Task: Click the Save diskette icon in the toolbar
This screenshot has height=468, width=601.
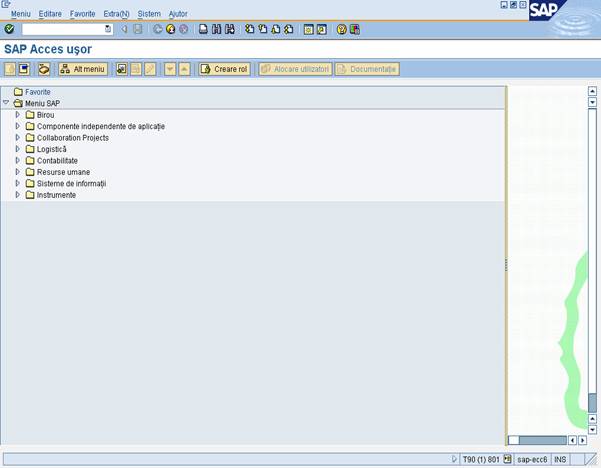Action: (138, 29)
